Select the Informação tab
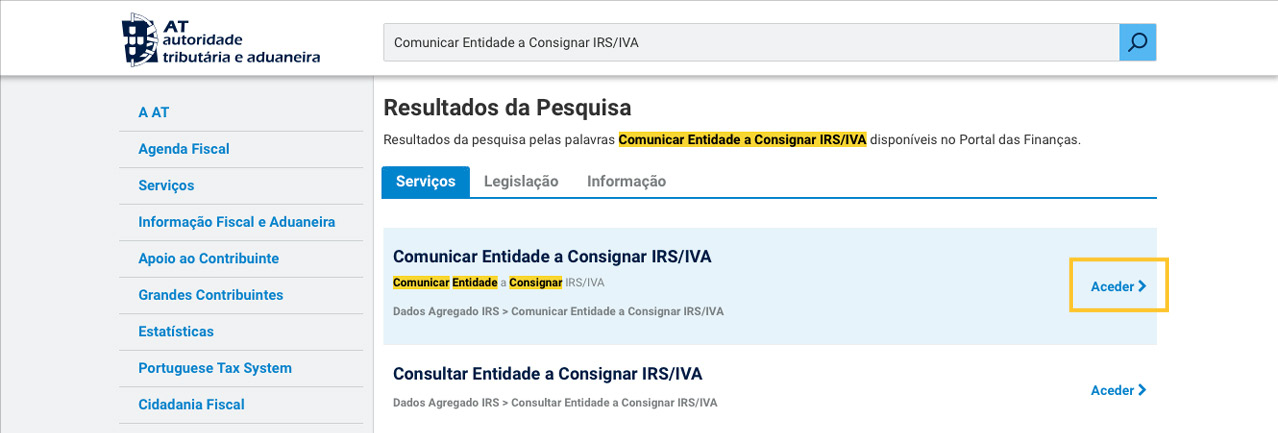 pyautogui.click(x=626, y=181)
